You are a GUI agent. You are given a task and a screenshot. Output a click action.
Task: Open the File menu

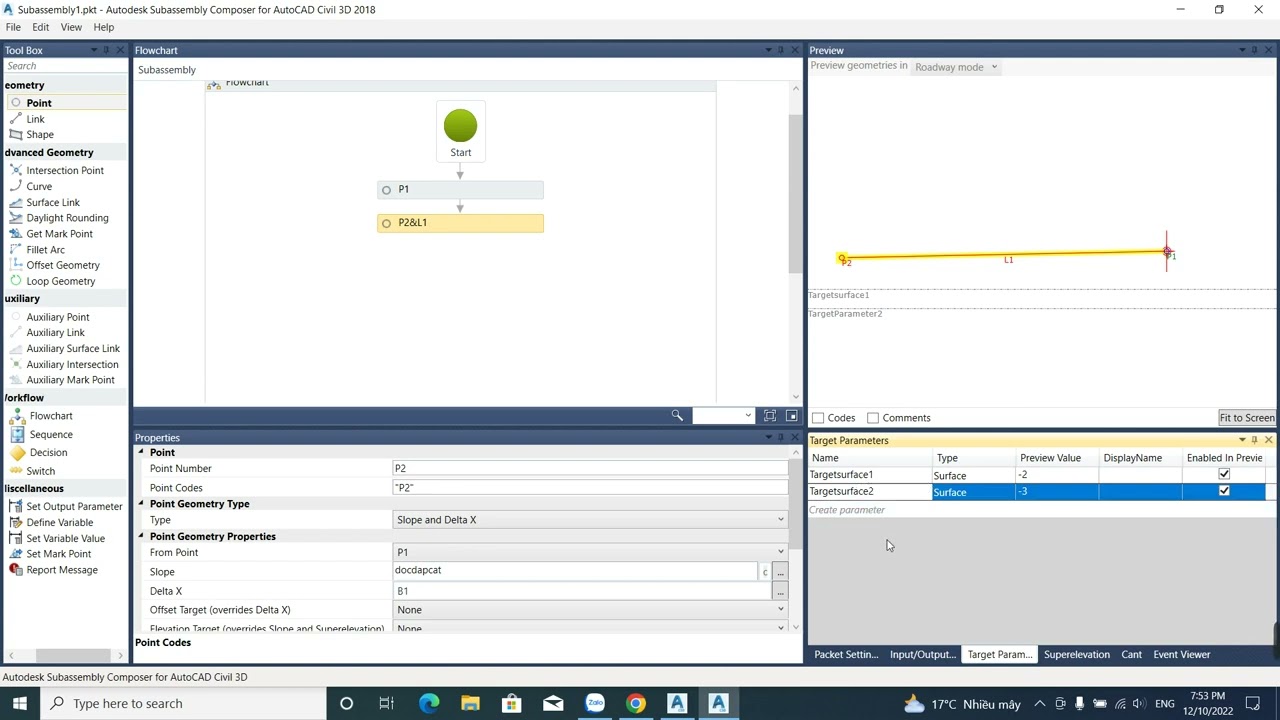point(13,27)
